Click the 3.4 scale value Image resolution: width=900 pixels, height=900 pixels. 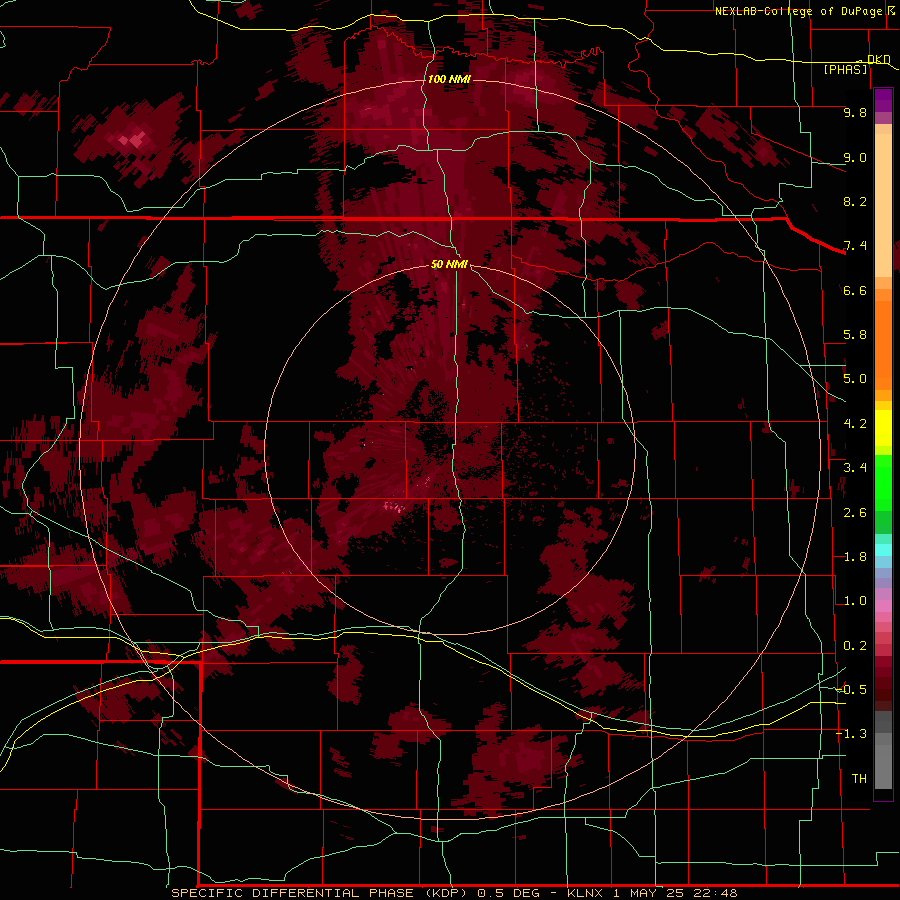(x=855, y=468)
